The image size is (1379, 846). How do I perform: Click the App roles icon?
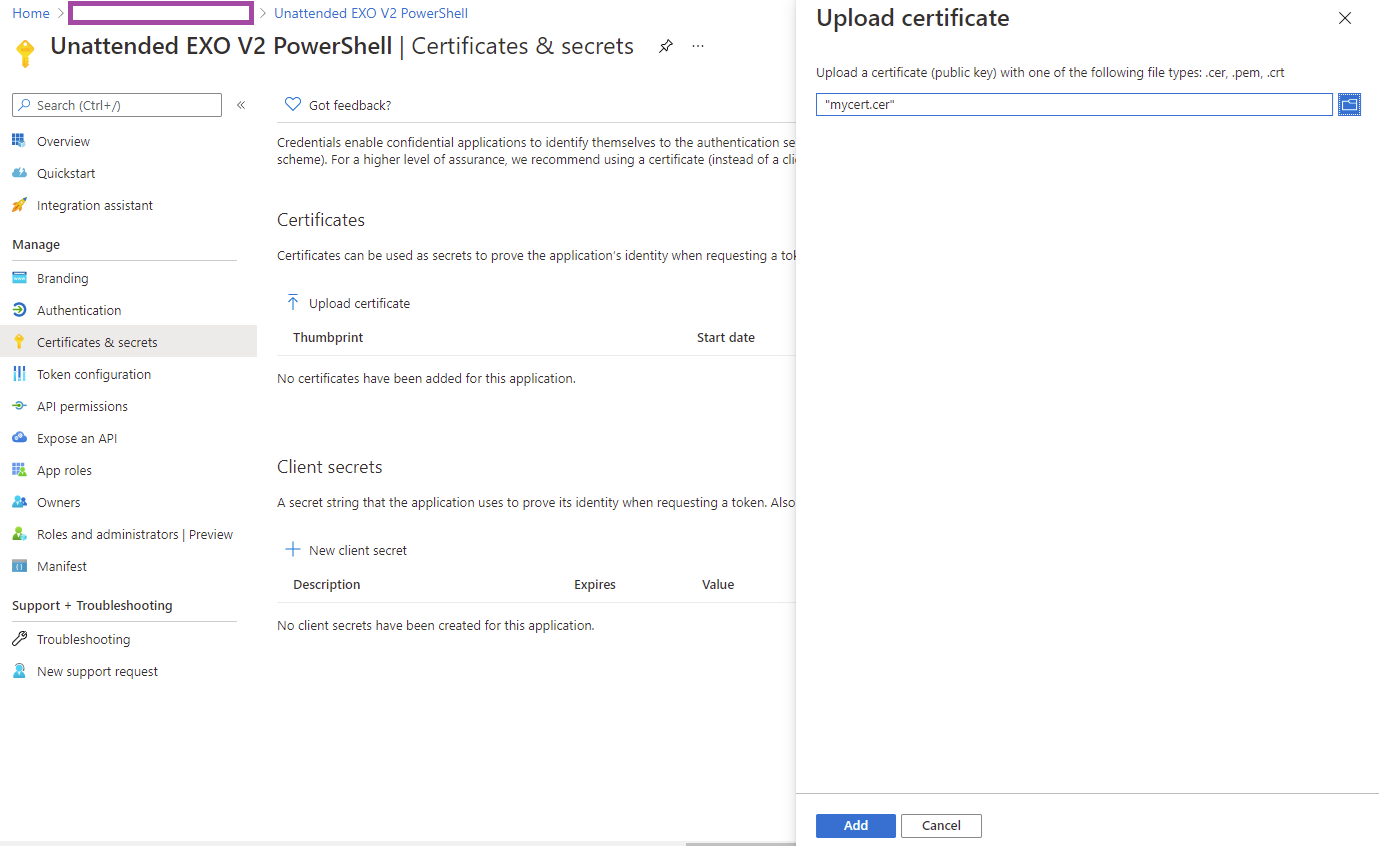(19, 470)
